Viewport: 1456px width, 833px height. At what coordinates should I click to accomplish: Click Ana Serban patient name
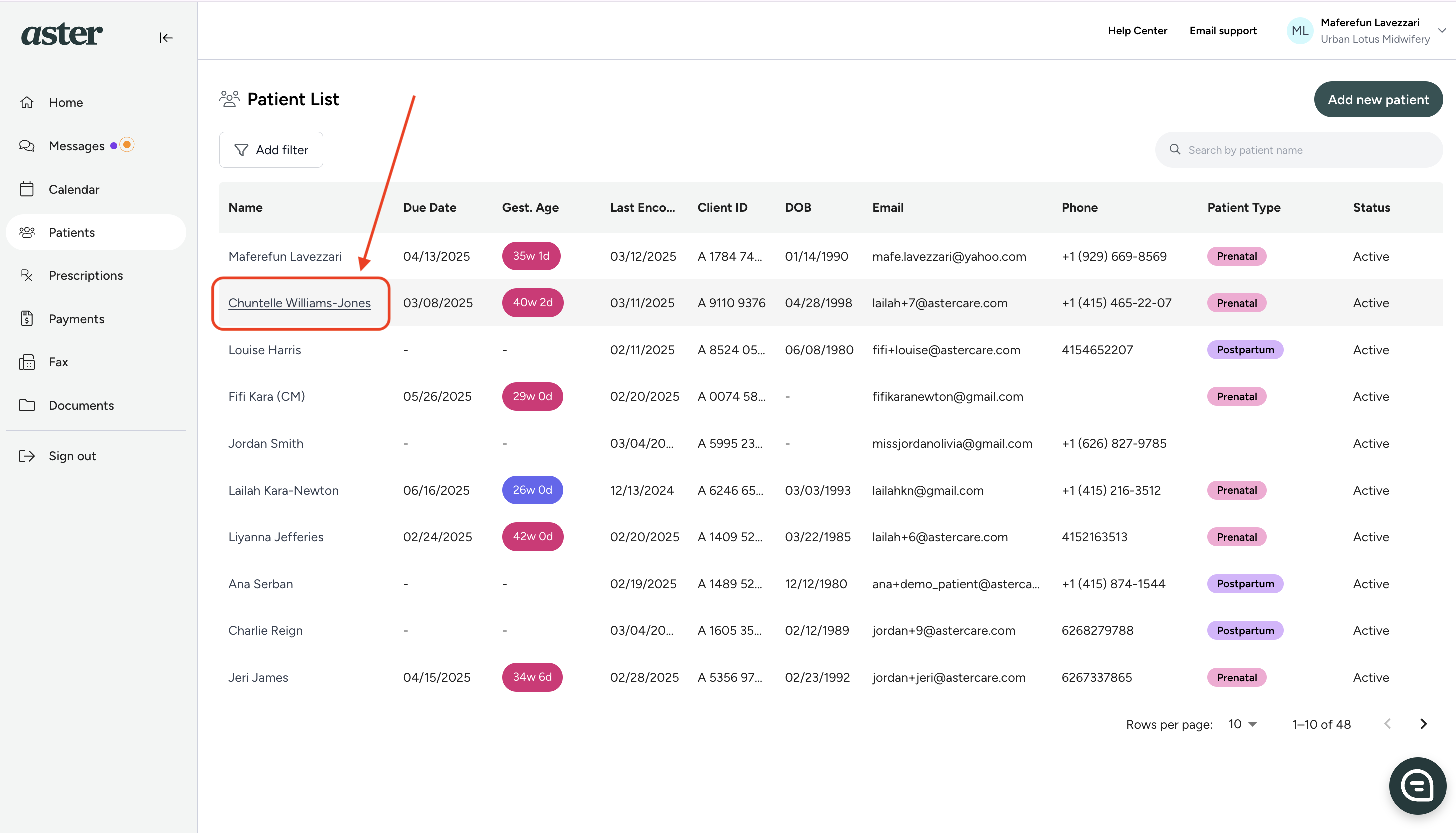pyautogui.click(x=261, y=584)
